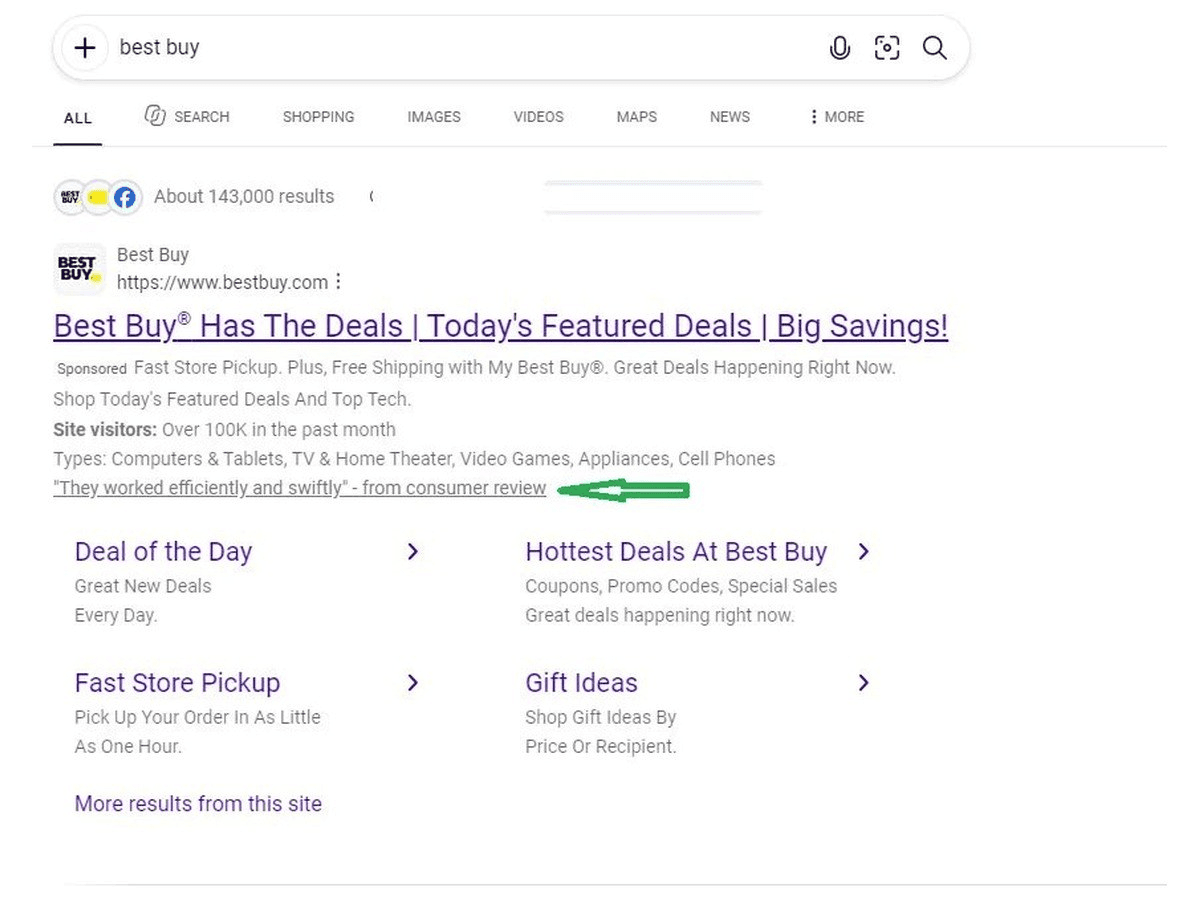This screenshot has width=1200, height=900.
Task: Click More results from this site
Action: pos(198,804)
